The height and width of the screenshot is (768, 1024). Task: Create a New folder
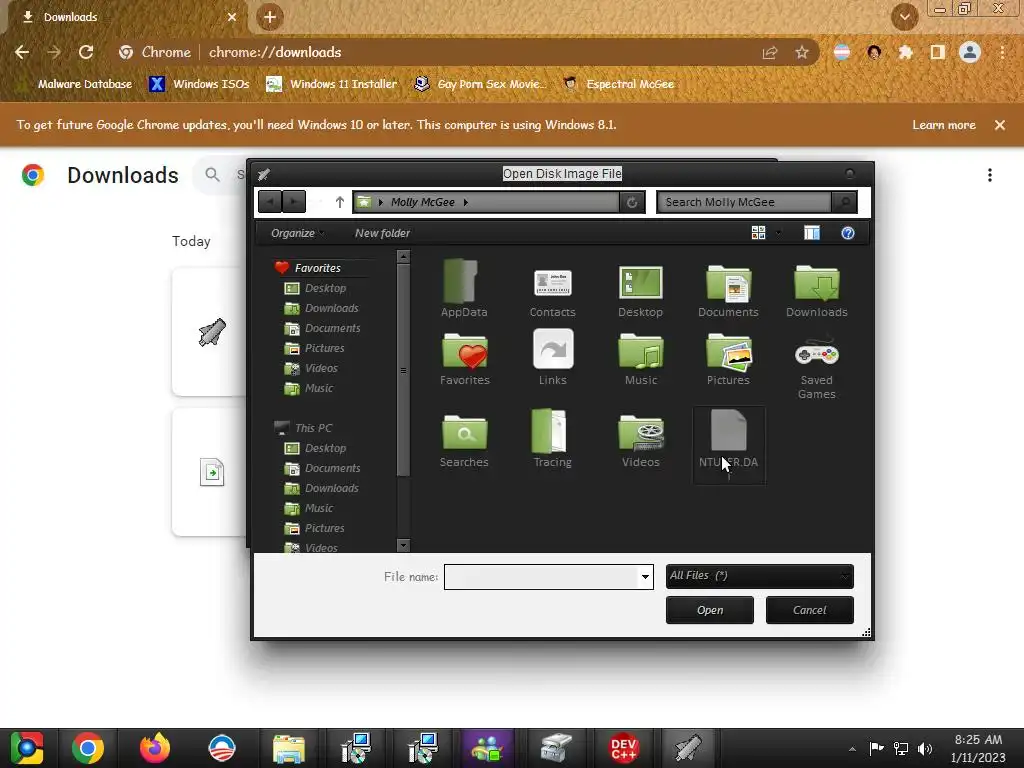(382, 233)
